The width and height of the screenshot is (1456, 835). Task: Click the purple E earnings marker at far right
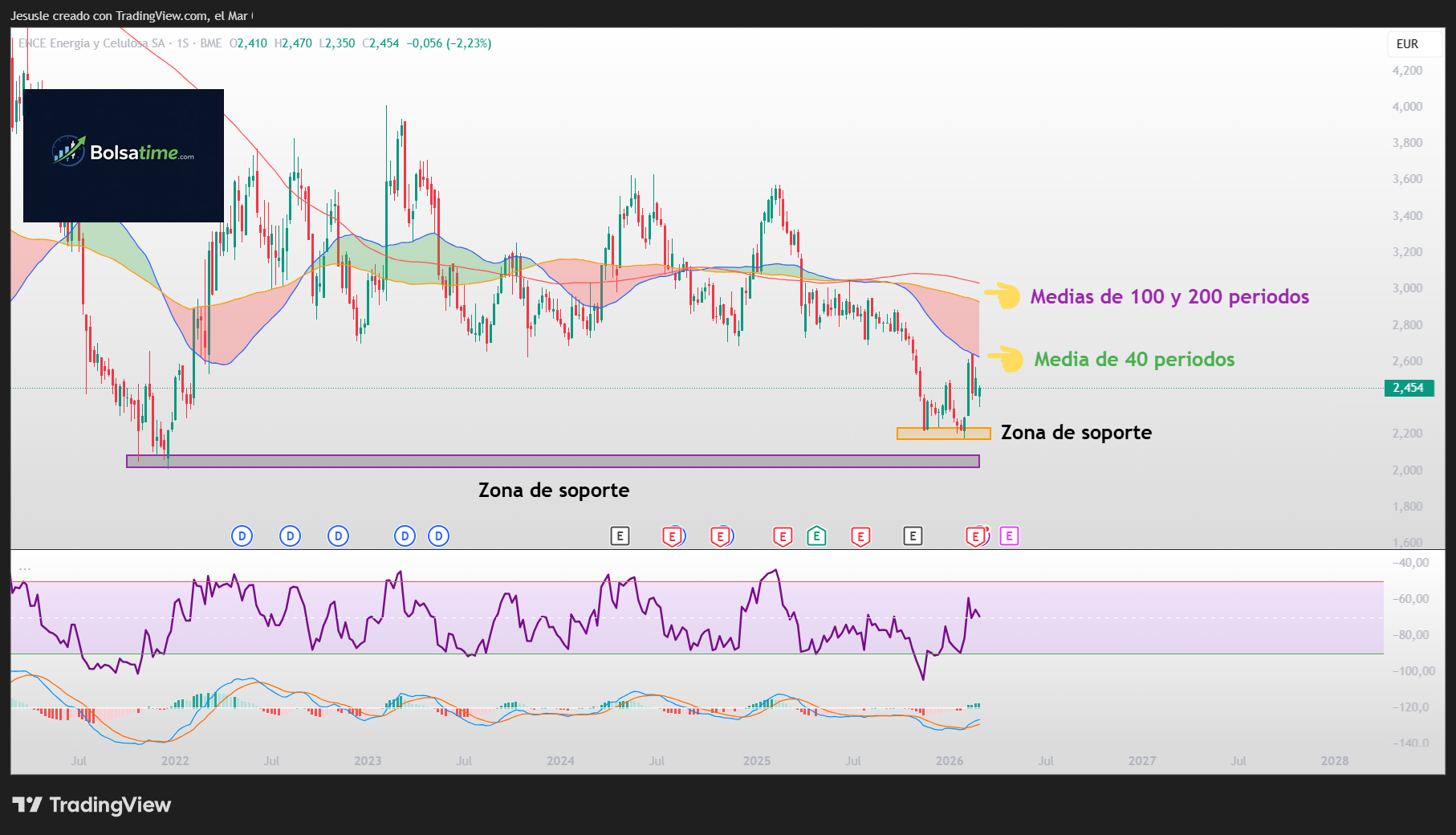click(x=1008, y=536)
